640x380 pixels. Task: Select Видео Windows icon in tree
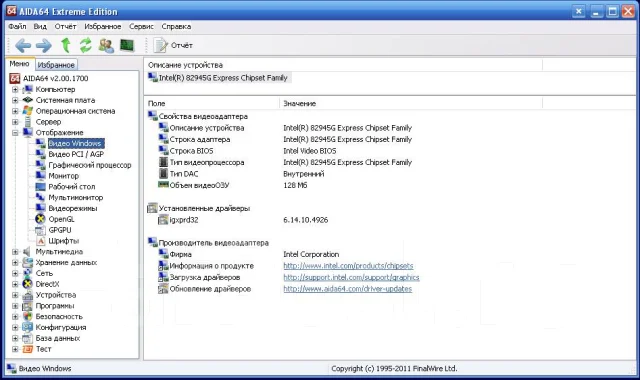[40, 143]
